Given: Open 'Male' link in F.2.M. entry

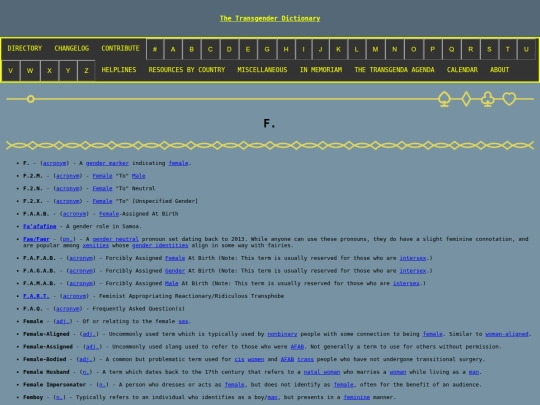Looking at the screenshot, I should 138,176.
